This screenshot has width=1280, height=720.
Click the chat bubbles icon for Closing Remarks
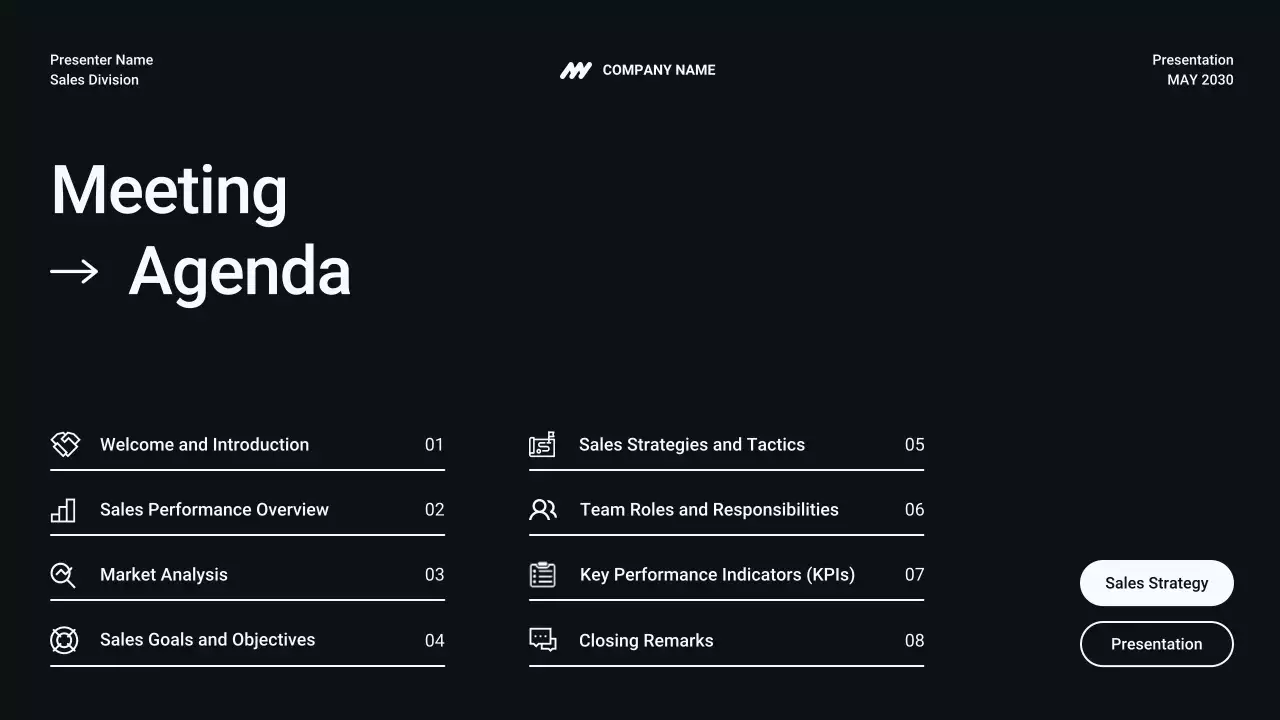[x=542, y=640]
